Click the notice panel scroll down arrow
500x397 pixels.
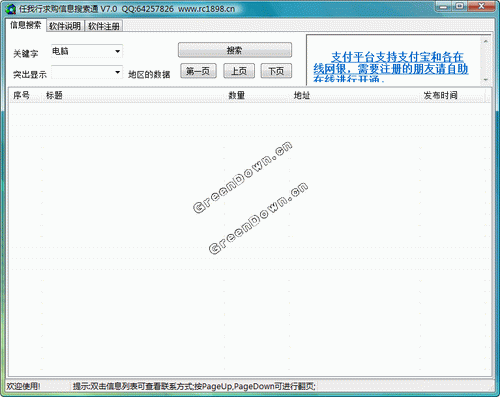point(486,80)
